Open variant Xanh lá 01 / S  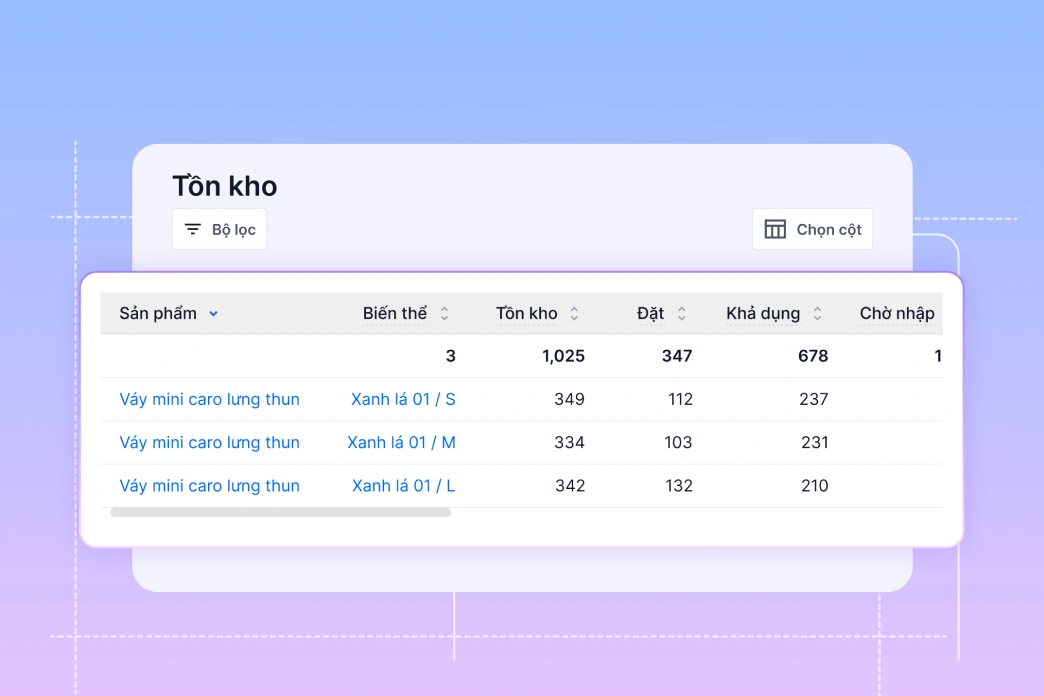403,399
